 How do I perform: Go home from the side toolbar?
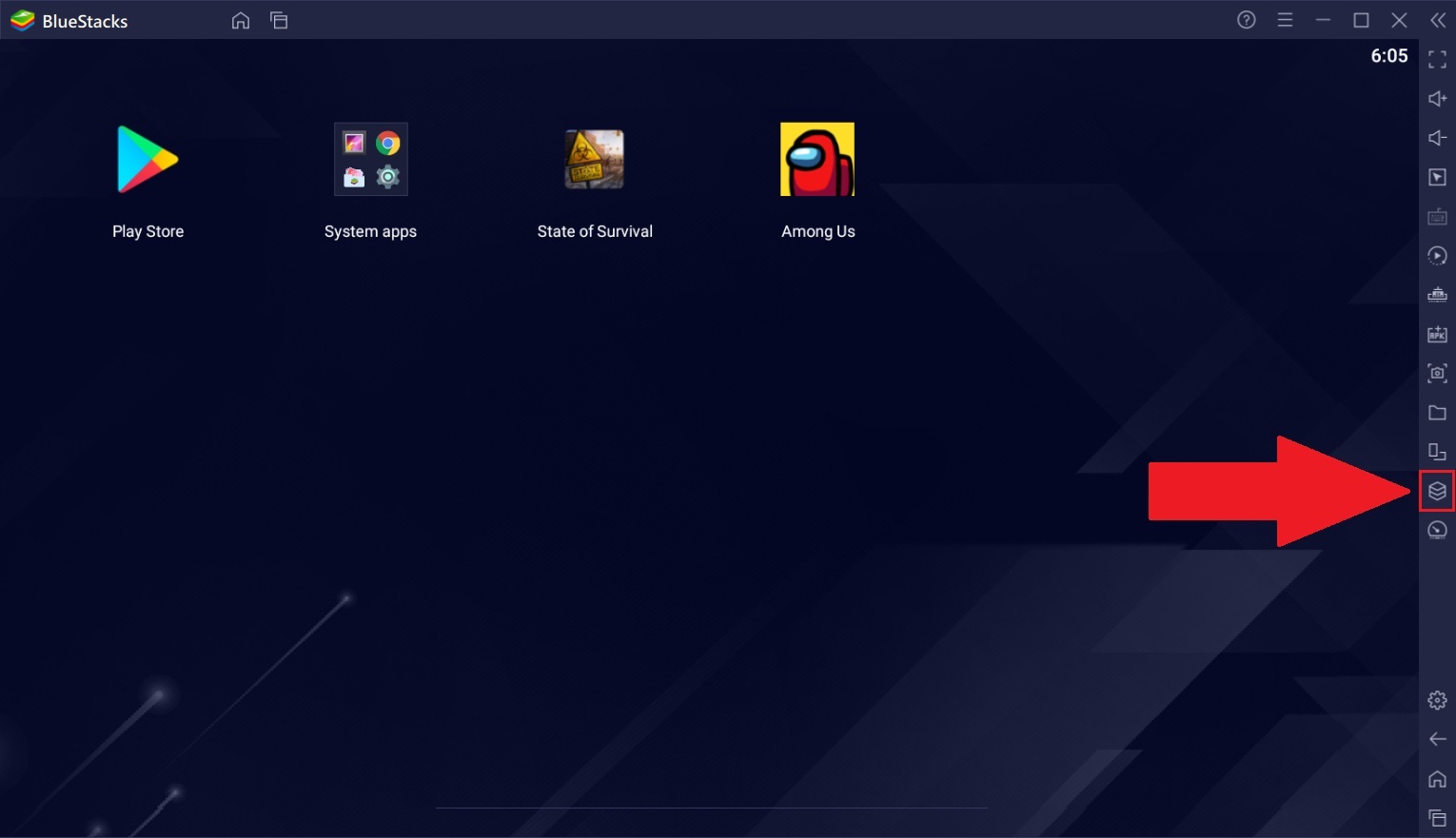coord(1438,779)
